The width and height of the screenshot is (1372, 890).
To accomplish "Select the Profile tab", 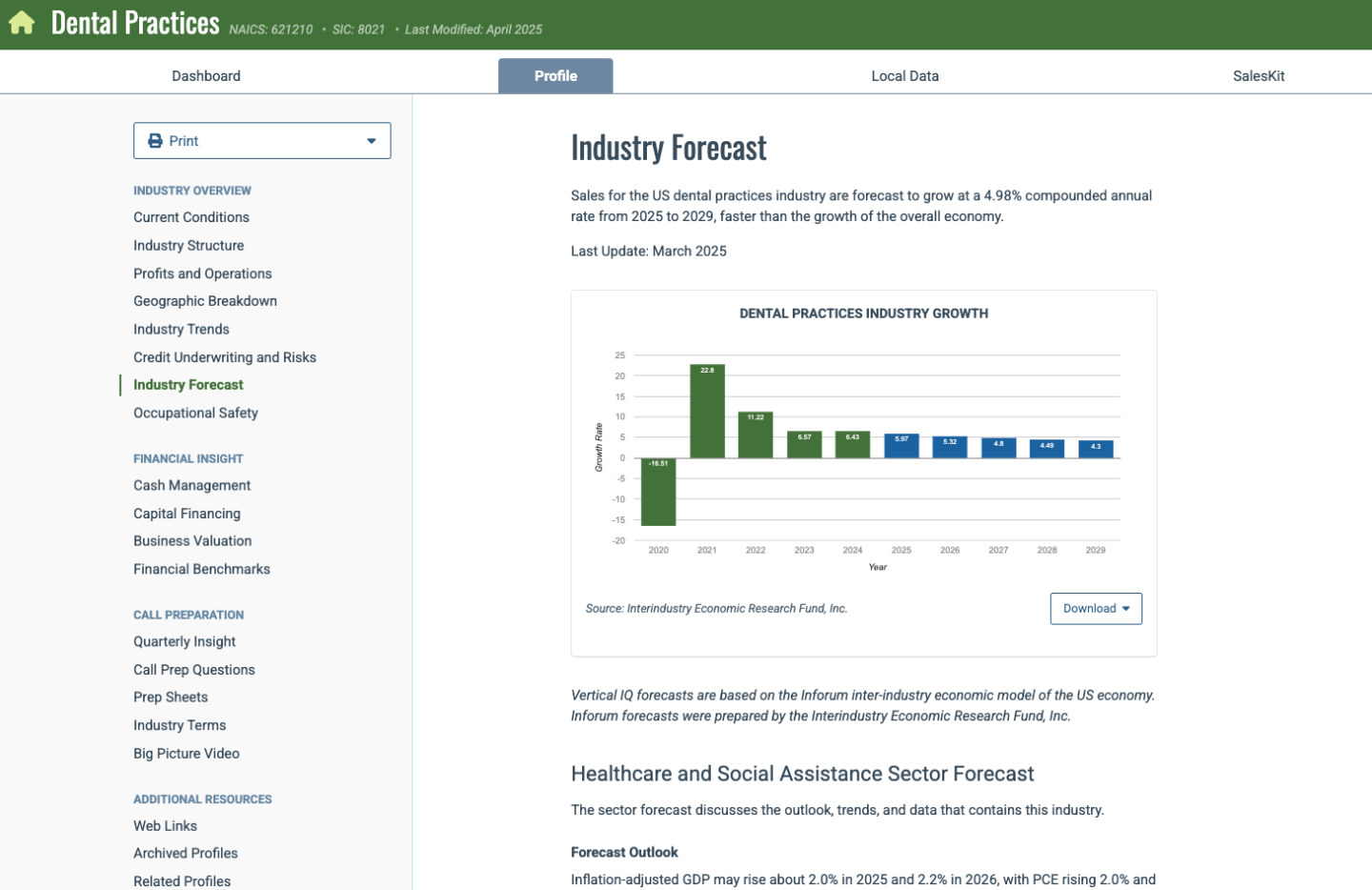I will click(555, 76).
